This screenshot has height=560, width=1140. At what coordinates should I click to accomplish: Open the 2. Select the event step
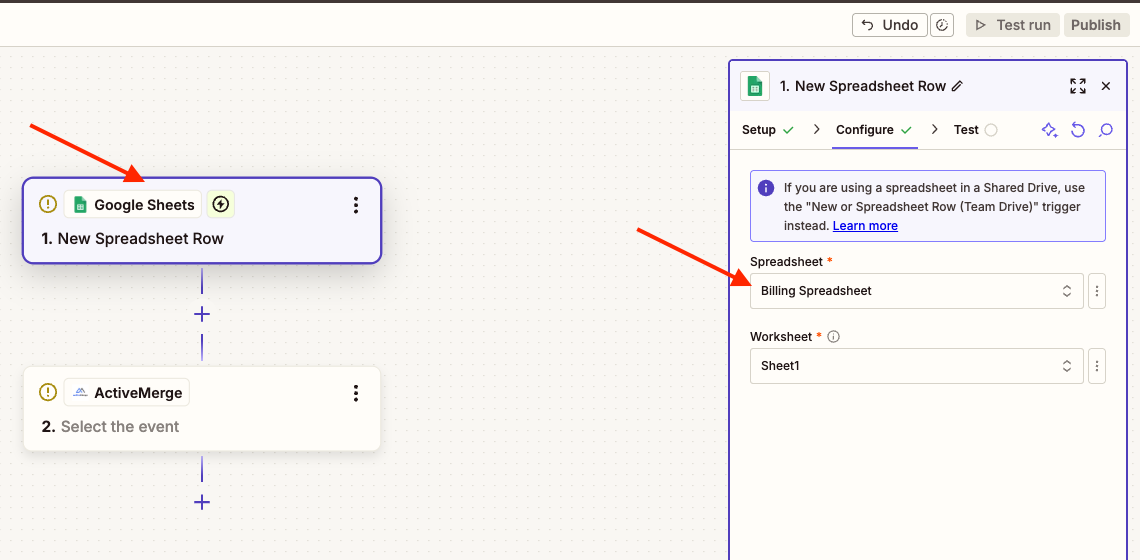(201, 409)
